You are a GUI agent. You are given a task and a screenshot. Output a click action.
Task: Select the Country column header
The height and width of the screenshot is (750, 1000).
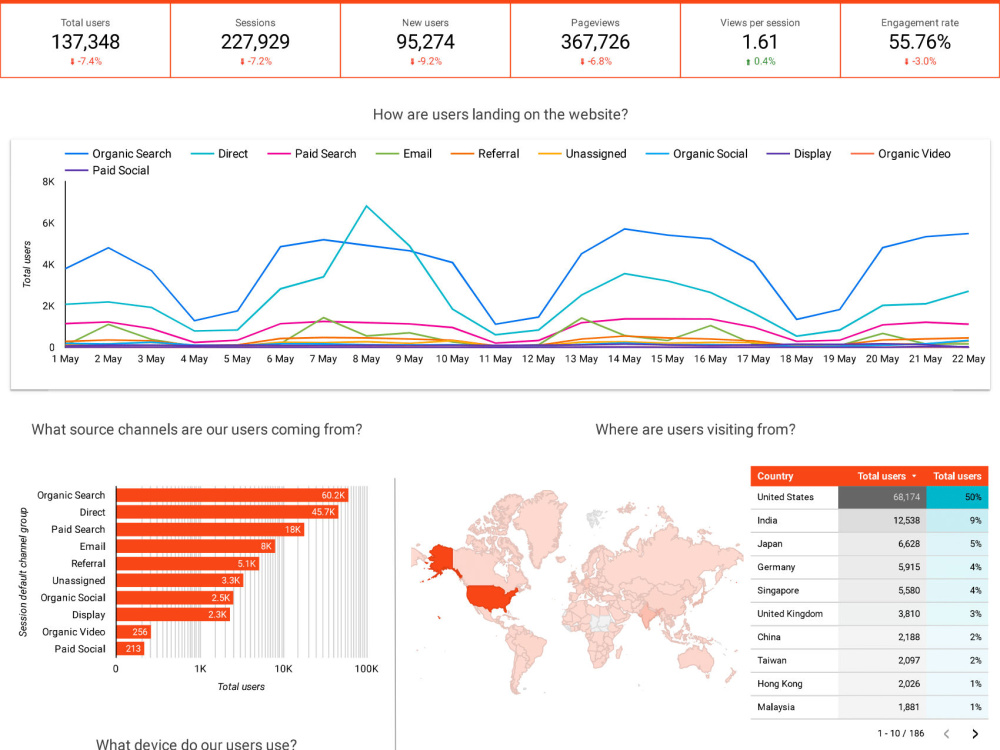click(x=775, y=476)
